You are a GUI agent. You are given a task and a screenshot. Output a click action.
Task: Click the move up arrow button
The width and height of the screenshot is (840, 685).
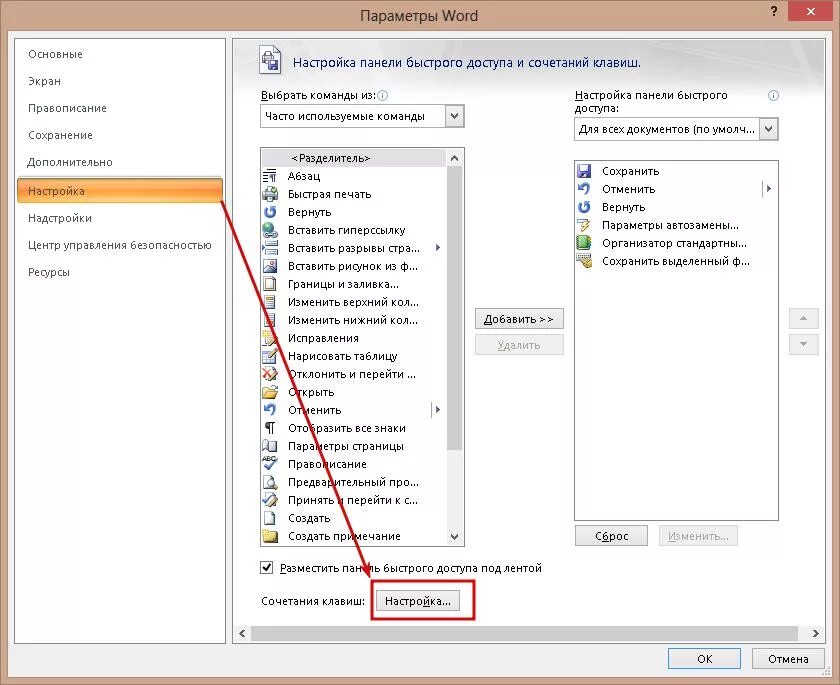(803, 319)
